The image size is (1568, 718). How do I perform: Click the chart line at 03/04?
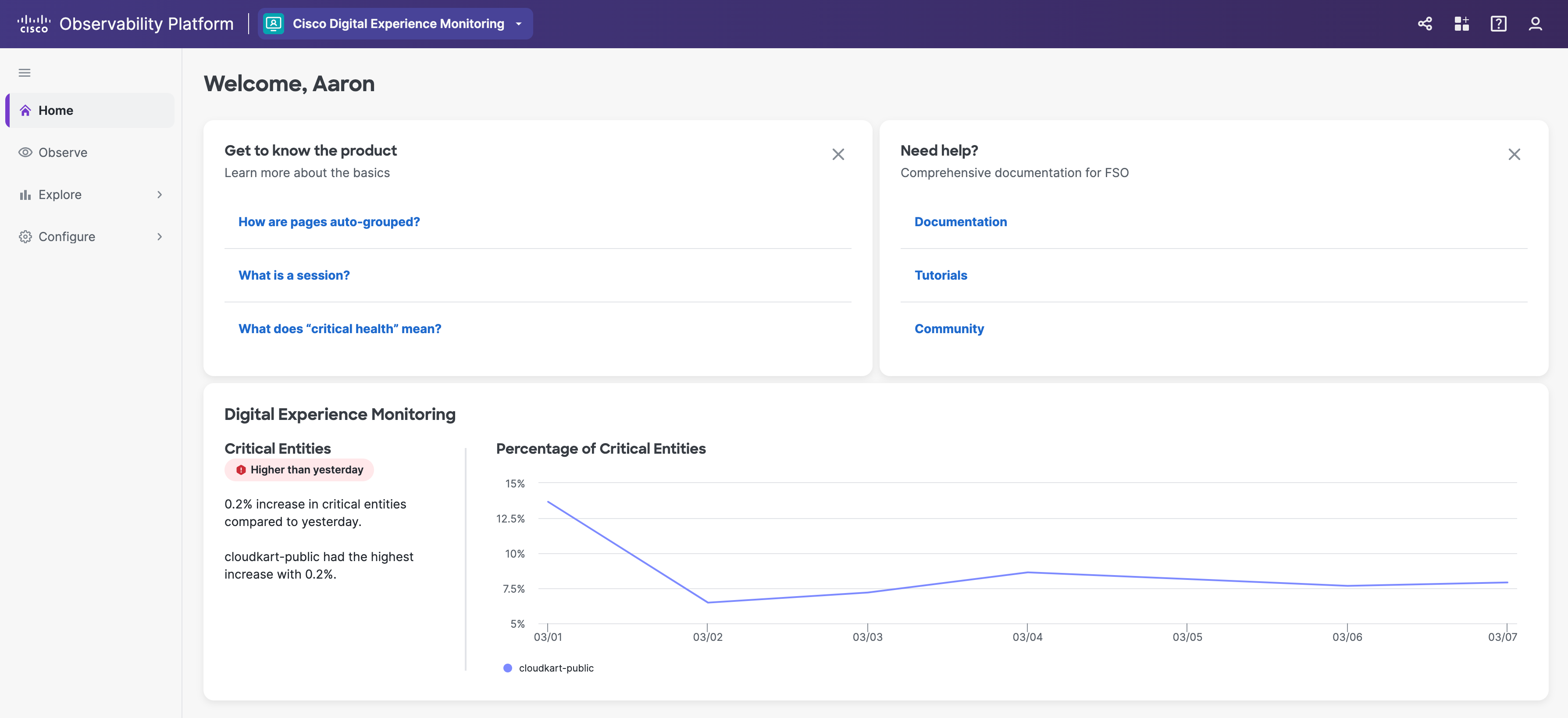1027,572
